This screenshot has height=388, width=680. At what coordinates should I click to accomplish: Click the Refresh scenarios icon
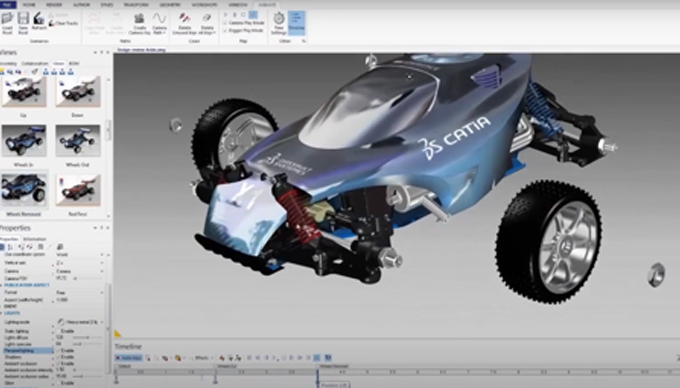tap(39, 21)
